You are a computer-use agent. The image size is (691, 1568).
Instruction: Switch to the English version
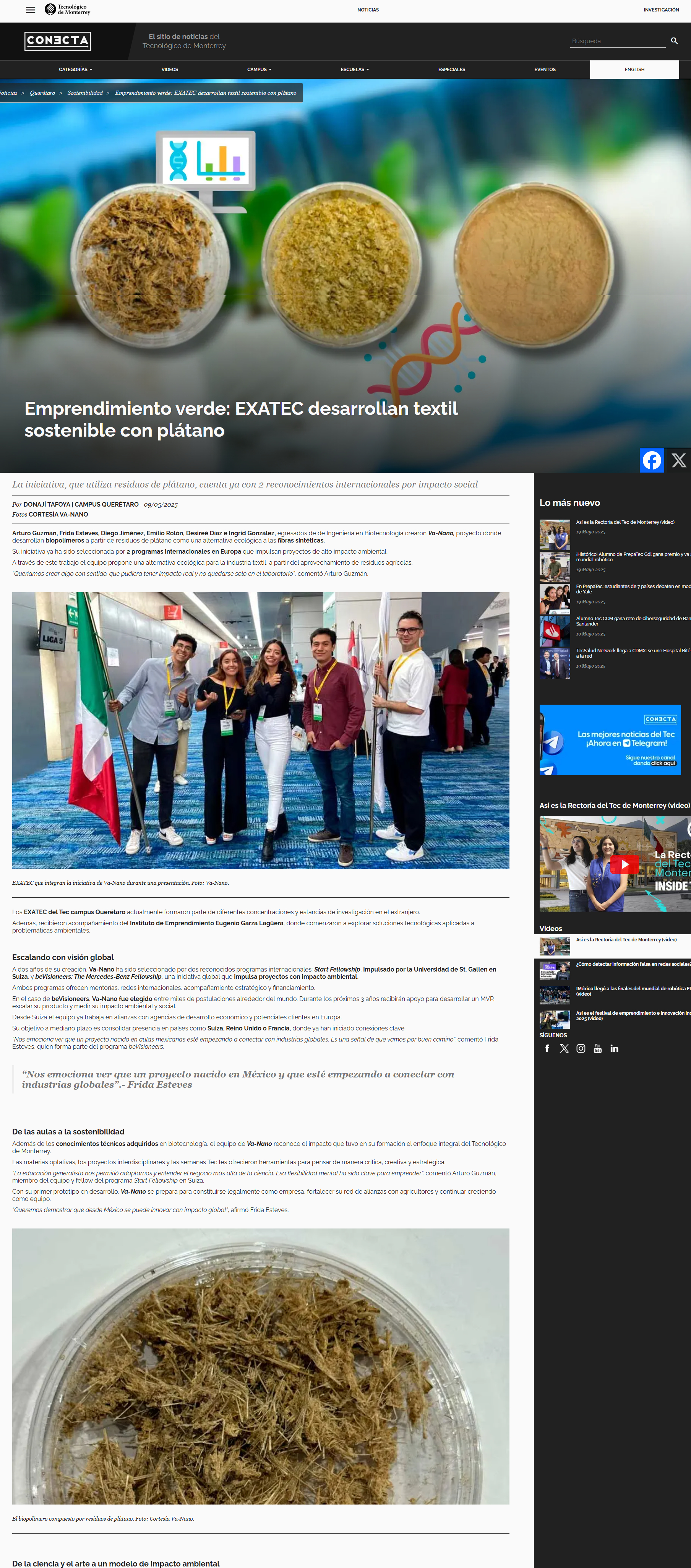(634, 69)
